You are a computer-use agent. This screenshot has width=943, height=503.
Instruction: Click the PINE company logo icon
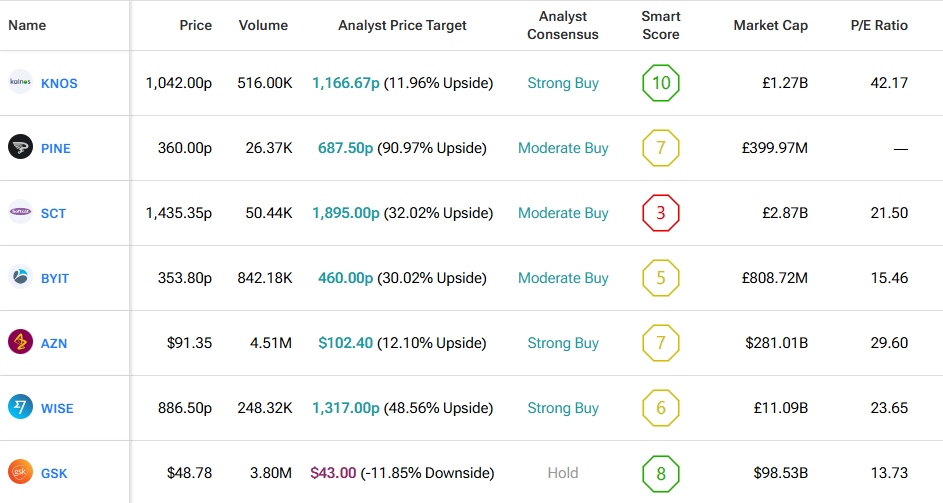pos(20,148)
